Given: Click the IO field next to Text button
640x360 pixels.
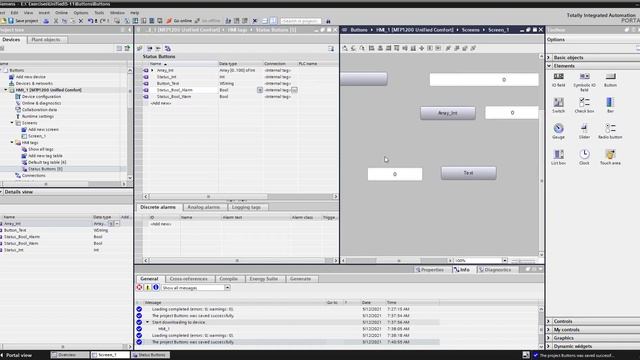Looking at the screenshot, I should point(395,174).
